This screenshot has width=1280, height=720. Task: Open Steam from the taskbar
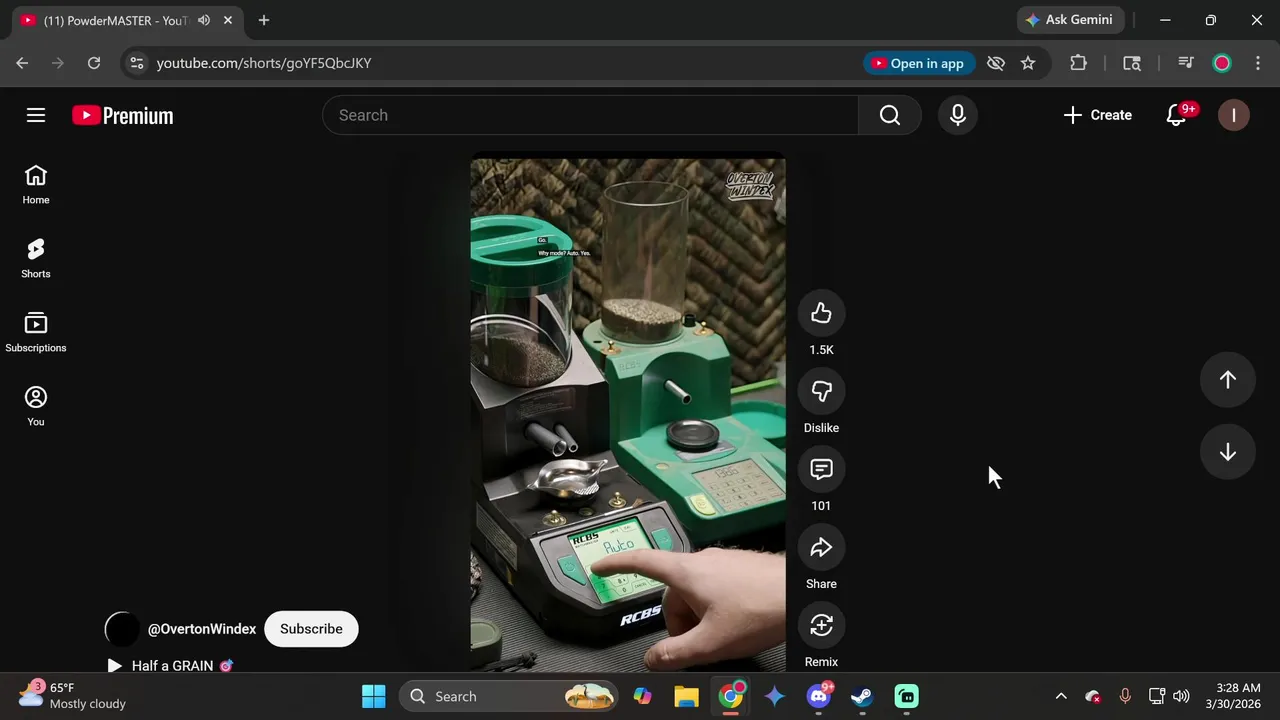click(x=862, y=696)
